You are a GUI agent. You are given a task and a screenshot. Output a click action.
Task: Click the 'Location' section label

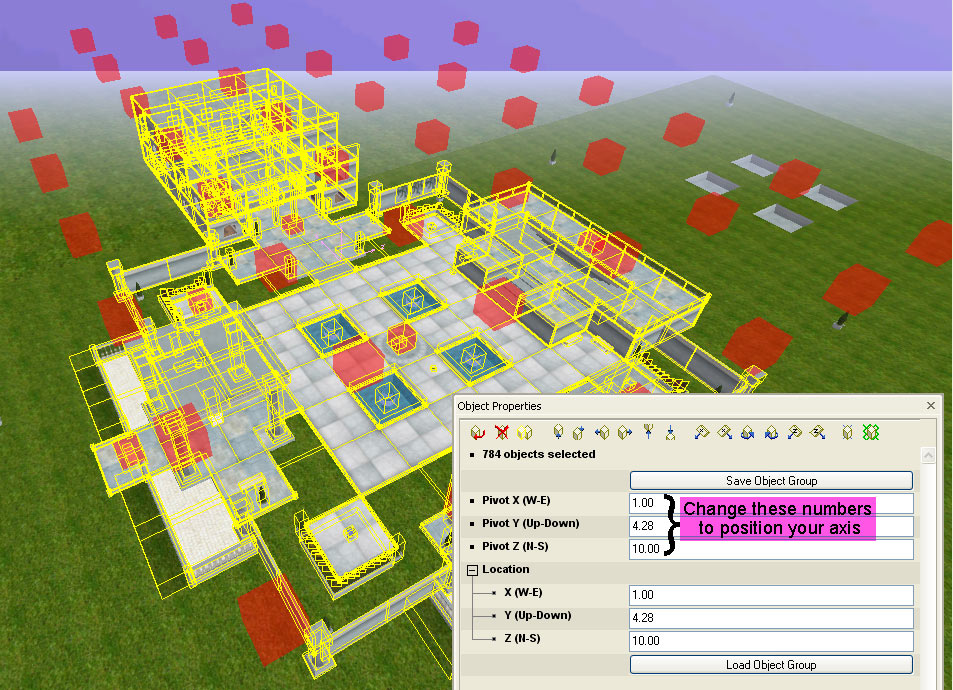pos(506,570)
